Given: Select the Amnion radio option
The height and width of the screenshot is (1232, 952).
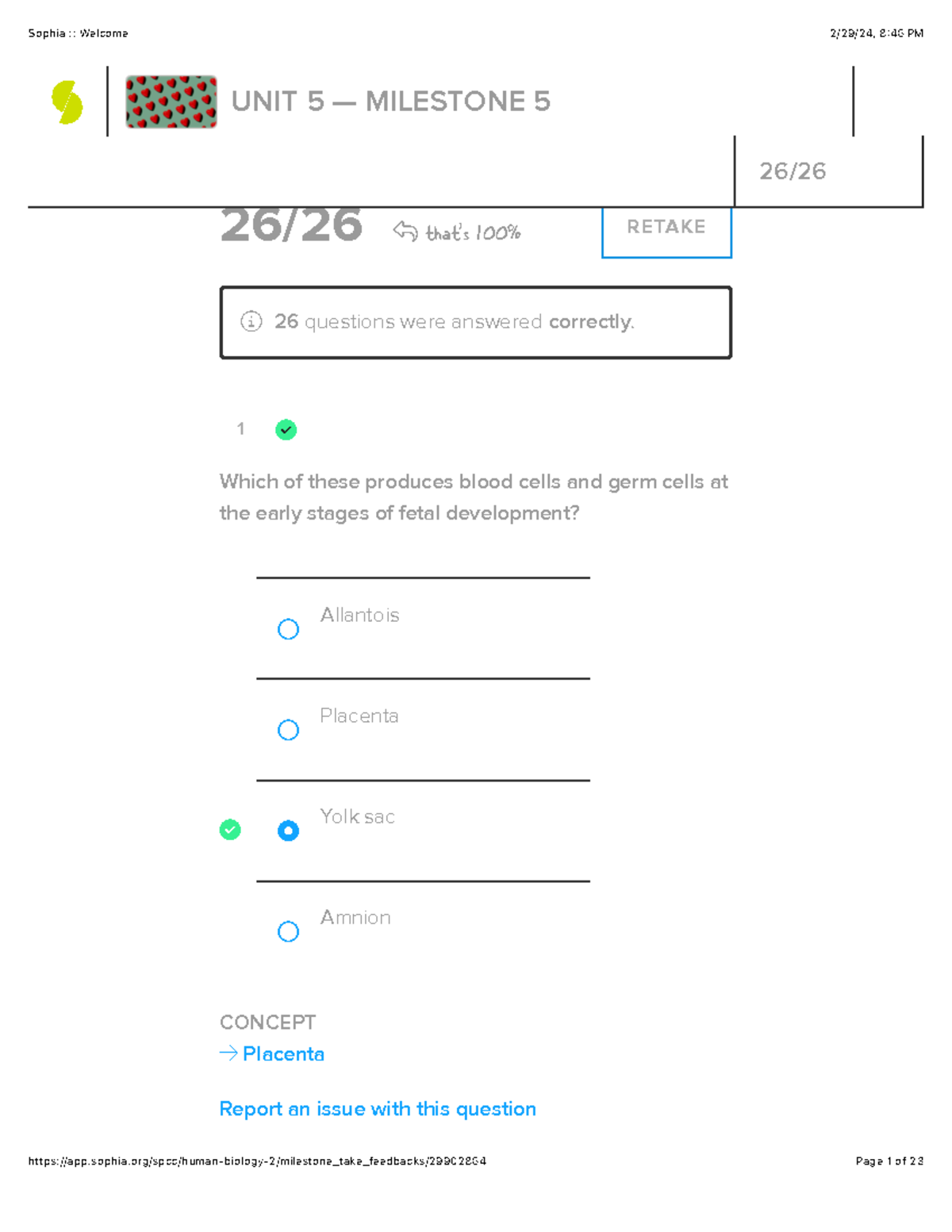Looking at the screenshot, I should point(288,931).
